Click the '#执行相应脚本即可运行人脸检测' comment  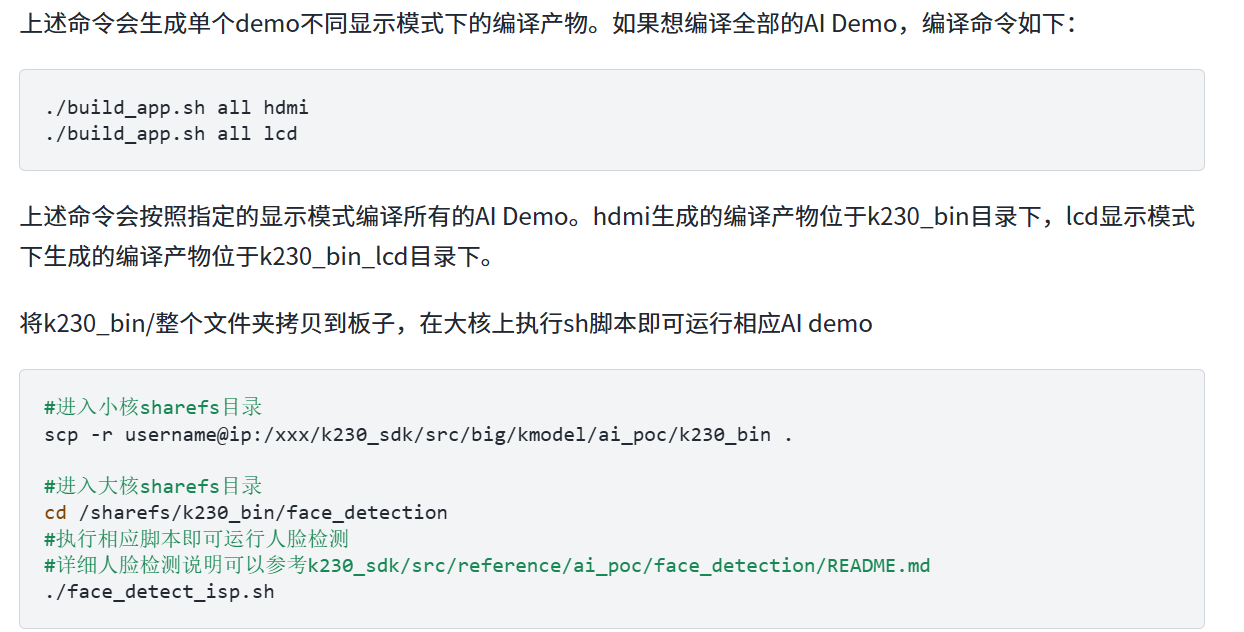point(196,539)
